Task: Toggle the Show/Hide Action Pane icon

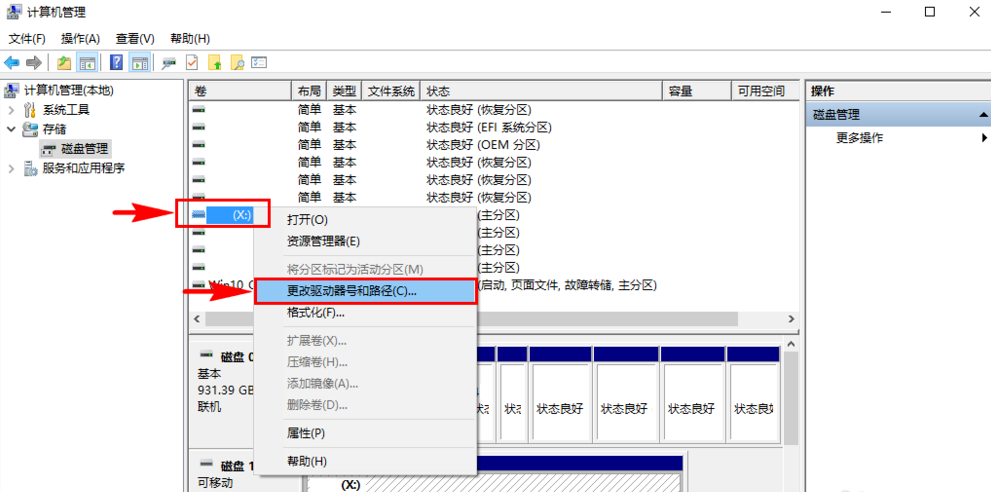Action: point(140,63)
